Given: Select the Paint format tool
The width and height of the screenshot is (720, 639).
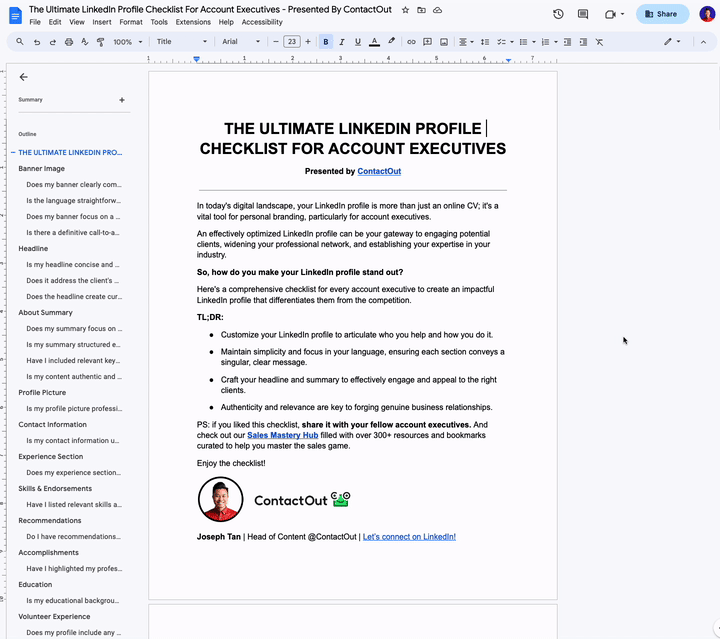Looking at the screenshot, I should [99, 42].
